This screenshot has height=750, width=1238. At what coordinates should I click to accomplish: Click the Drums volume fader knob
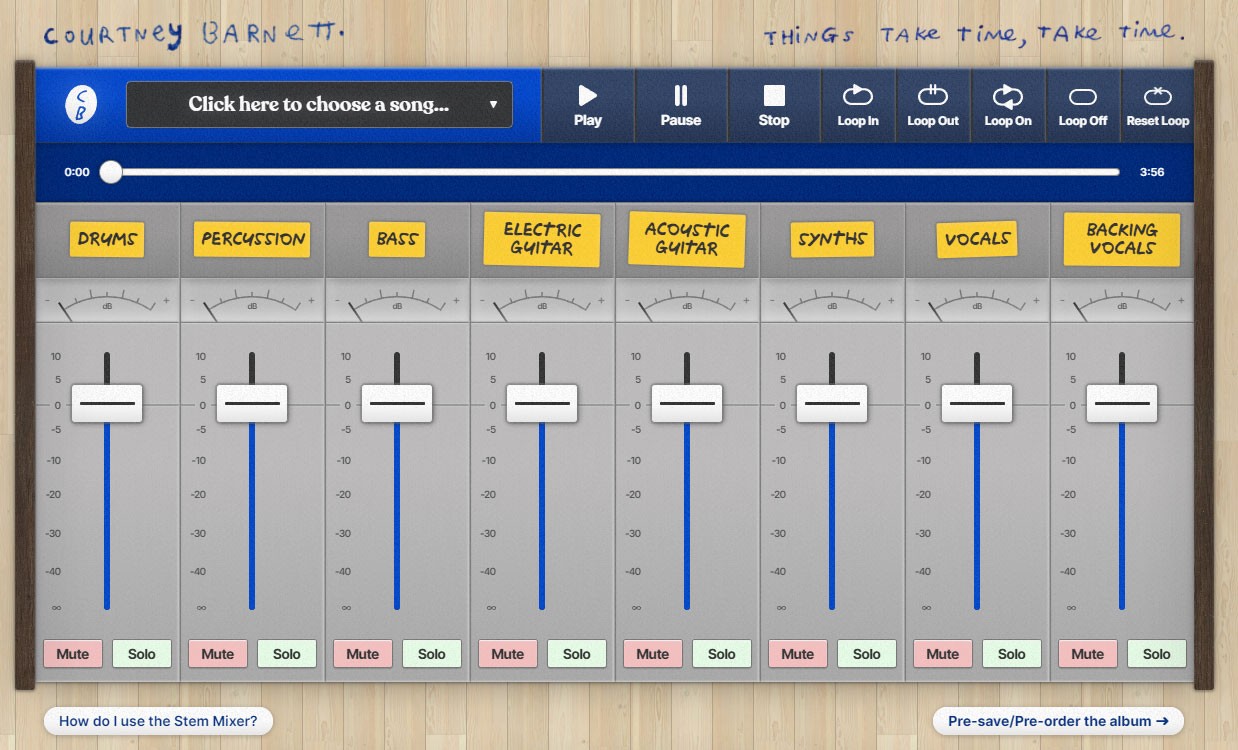(x=107, y=404)
